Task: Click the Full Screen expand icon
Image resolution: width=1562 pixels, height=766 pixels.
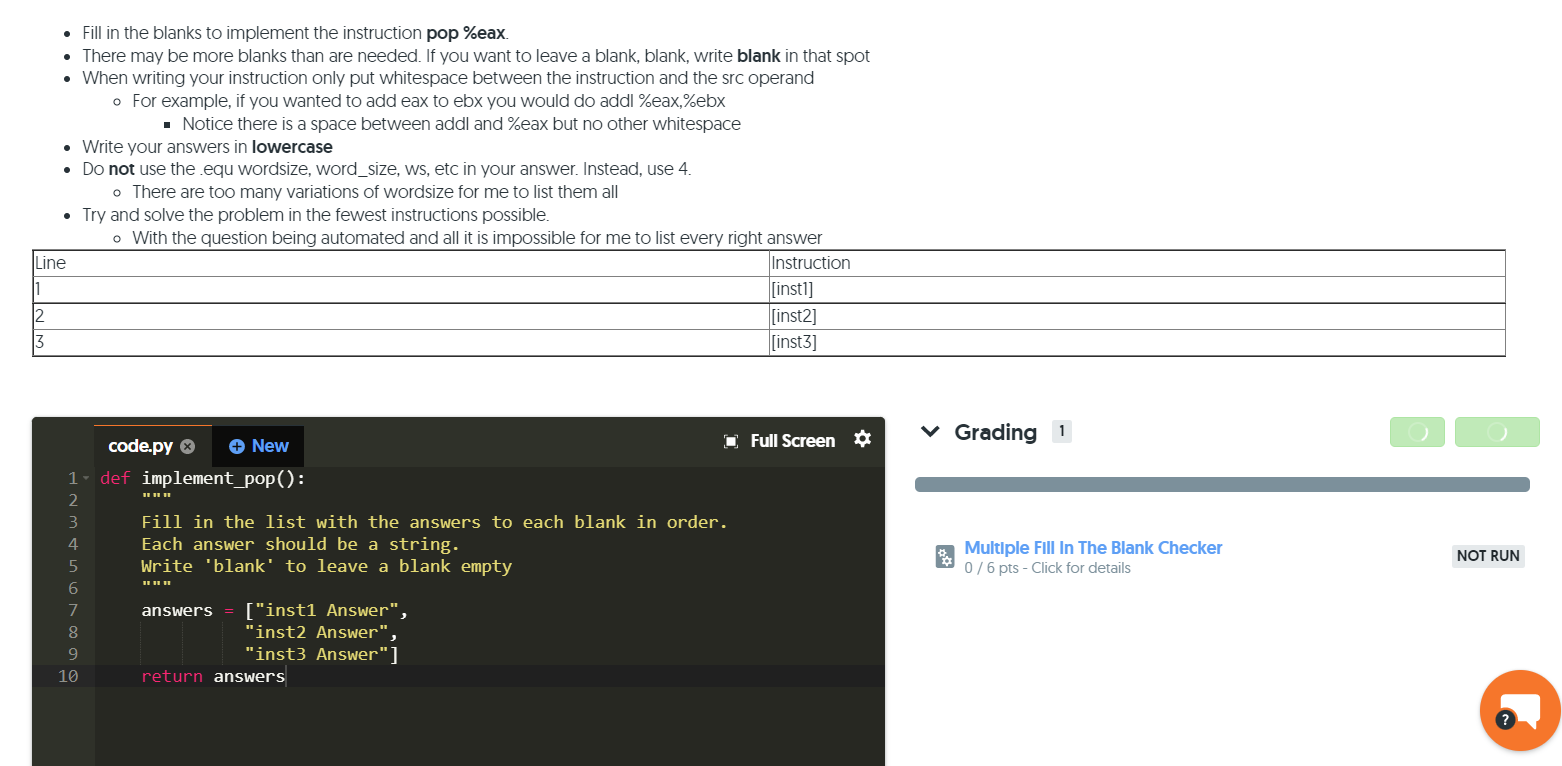Action: click(x=731, y=441)
